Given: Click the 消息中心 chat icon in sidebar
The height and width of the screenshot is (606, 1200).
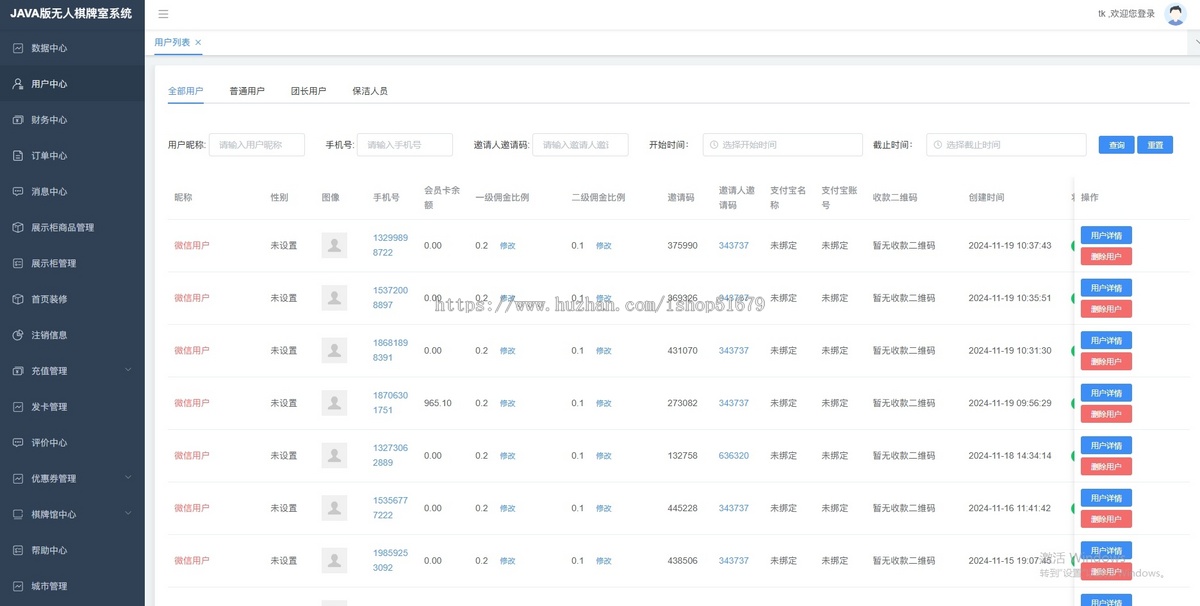Looking at the screenshot, I should click(18, 191).
